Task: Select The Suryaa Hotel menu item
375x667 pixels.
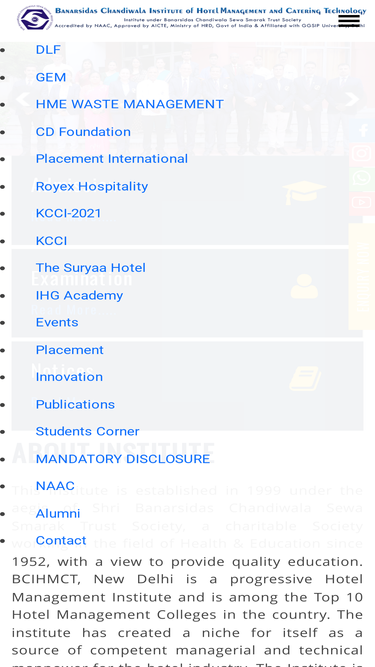Action: tap(91, 268)
